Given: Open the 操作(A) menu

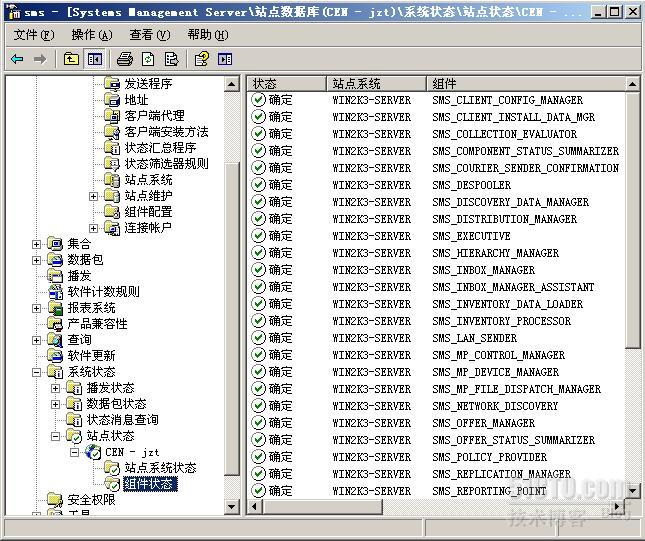Looking at the screenshot, I should point(92,35).
